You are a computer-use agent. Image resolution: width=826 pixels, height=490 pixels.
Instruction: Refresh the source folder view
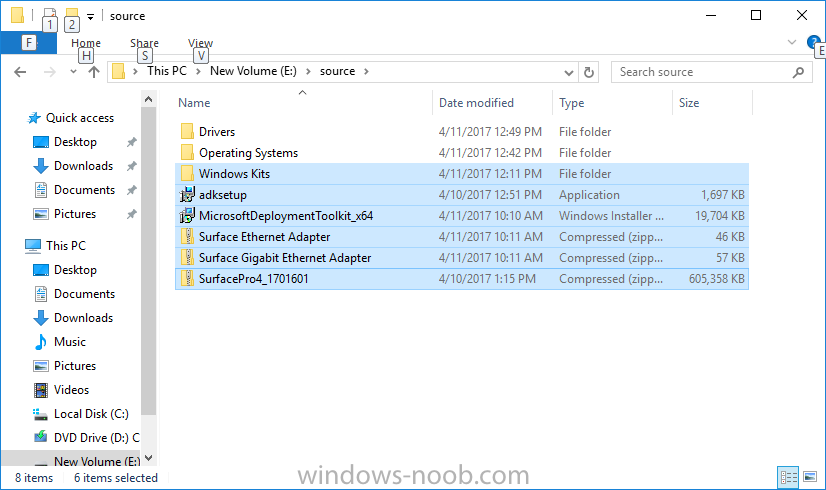click(589, 72)
